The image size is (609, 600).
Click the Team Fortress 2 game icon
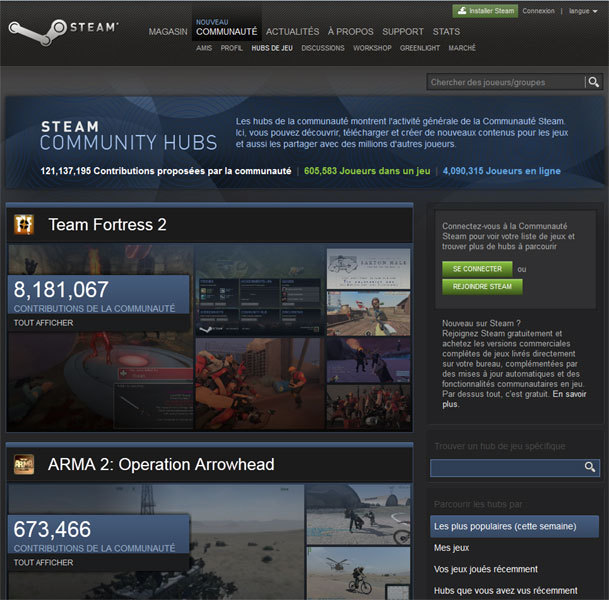click(x=24, y=224)
